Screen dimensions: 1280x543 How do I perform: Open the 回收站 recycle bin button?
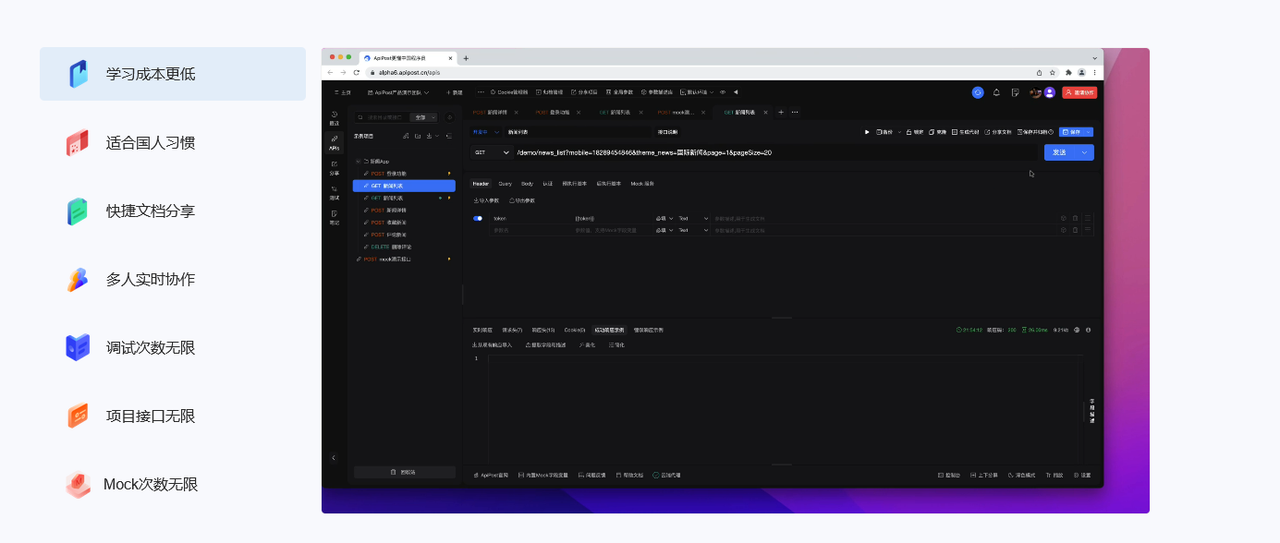coord(404,472)
